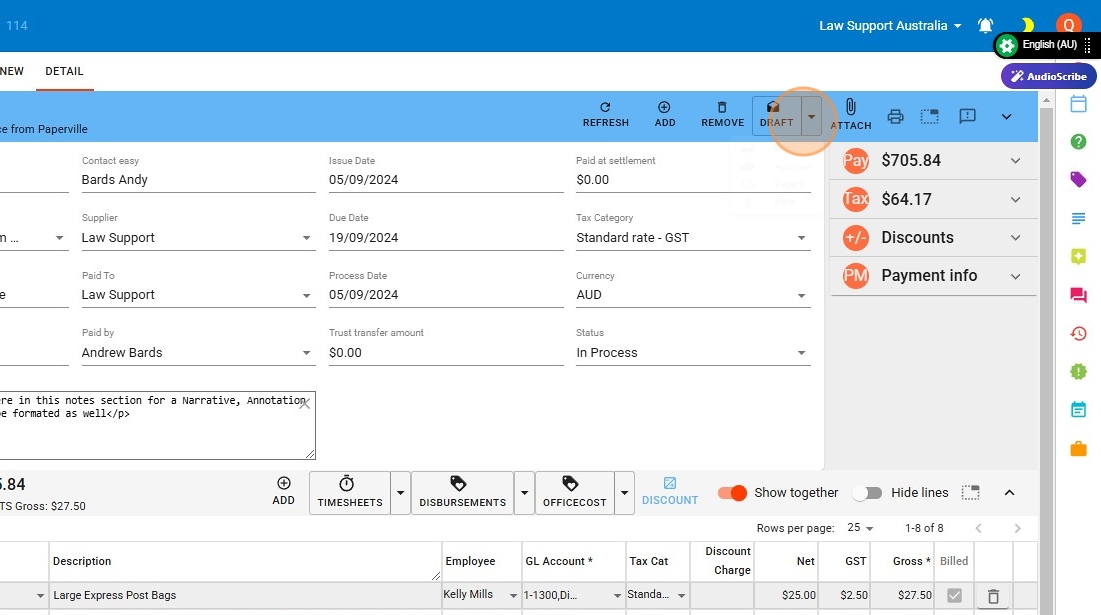Click the Disbursements tag button
The image size is (1101, 615).
tap(462, 492)
